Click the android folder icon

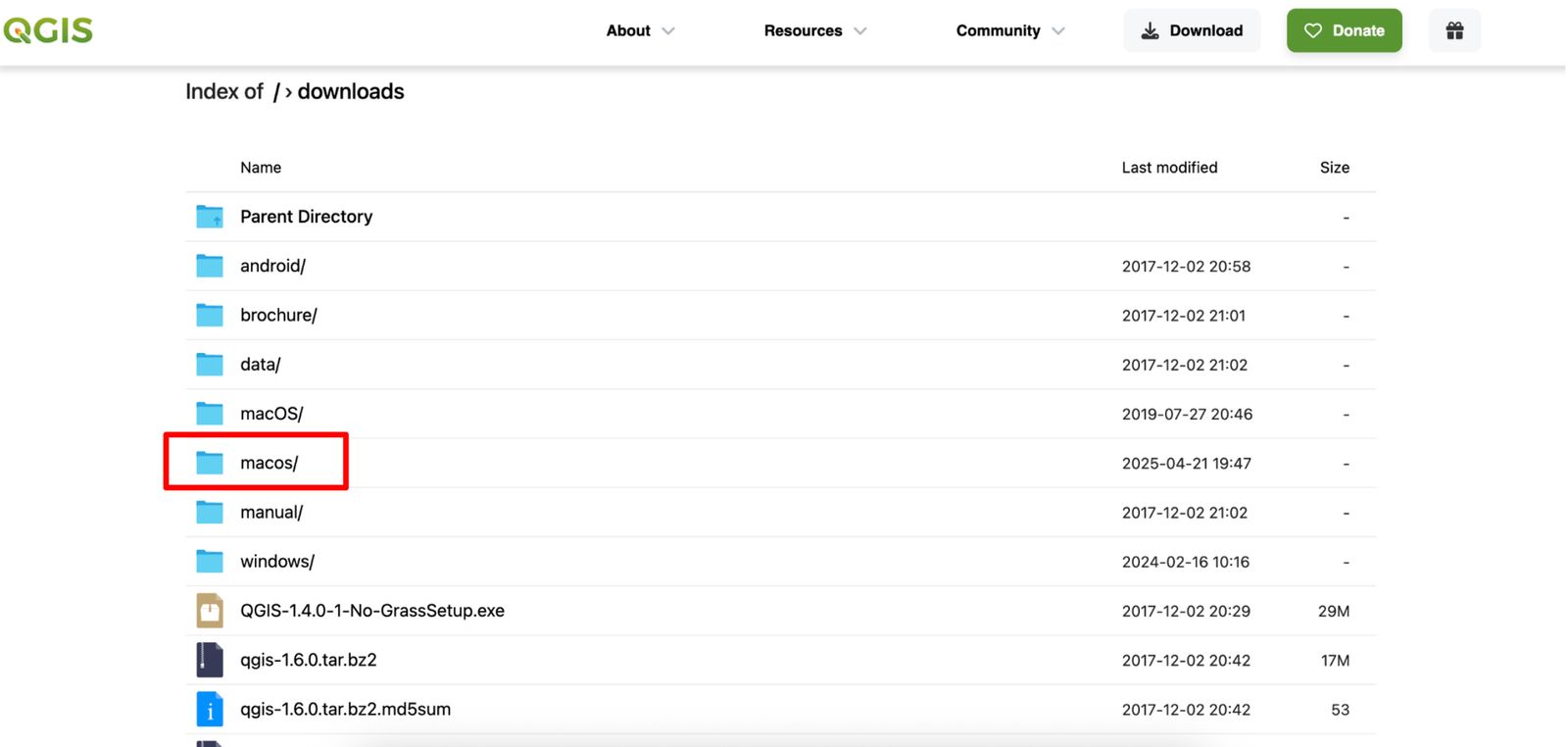[x=210, y=266]
